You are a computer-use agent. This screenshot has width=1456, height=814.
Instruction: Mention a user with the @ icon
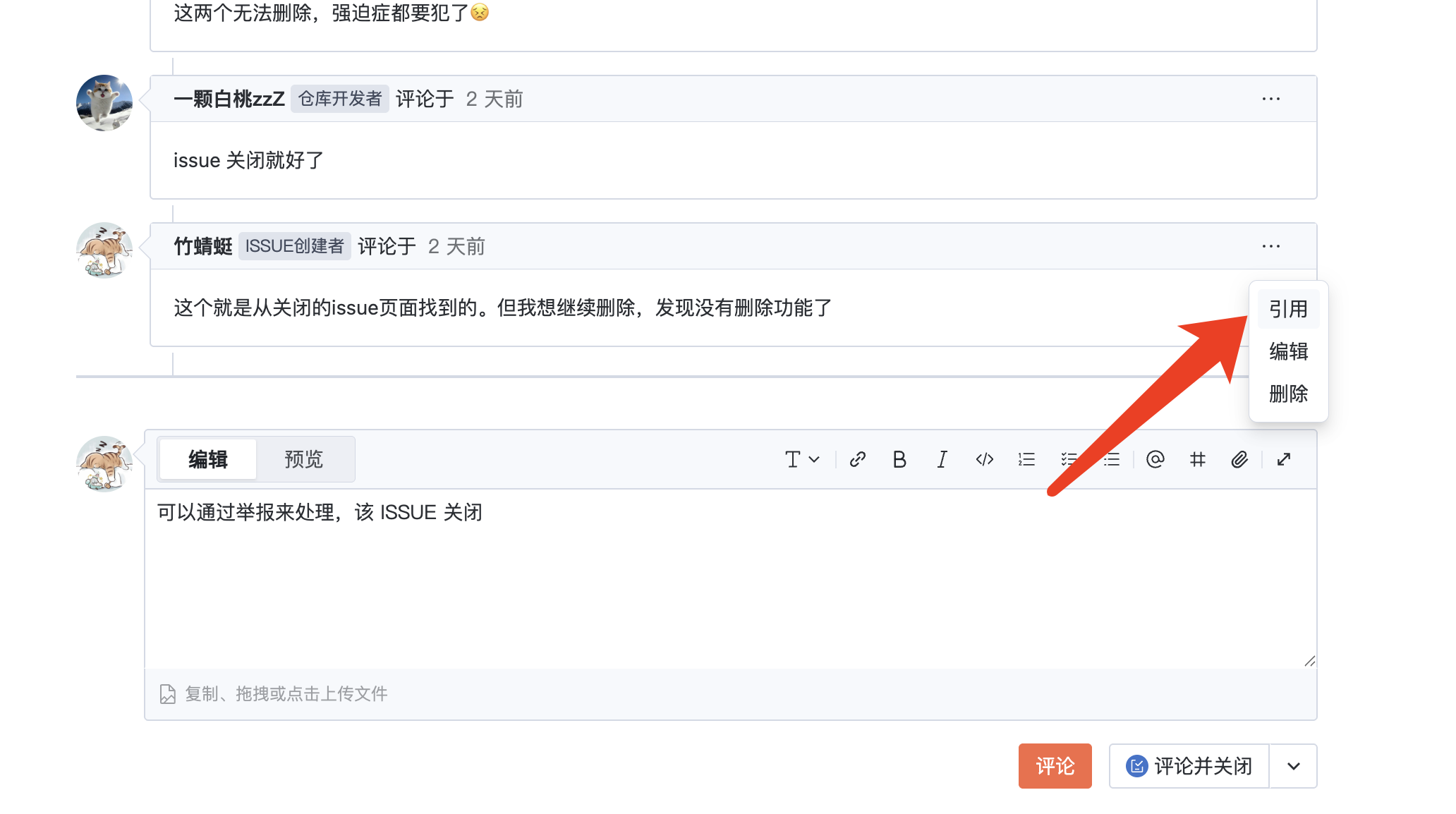1154,459
